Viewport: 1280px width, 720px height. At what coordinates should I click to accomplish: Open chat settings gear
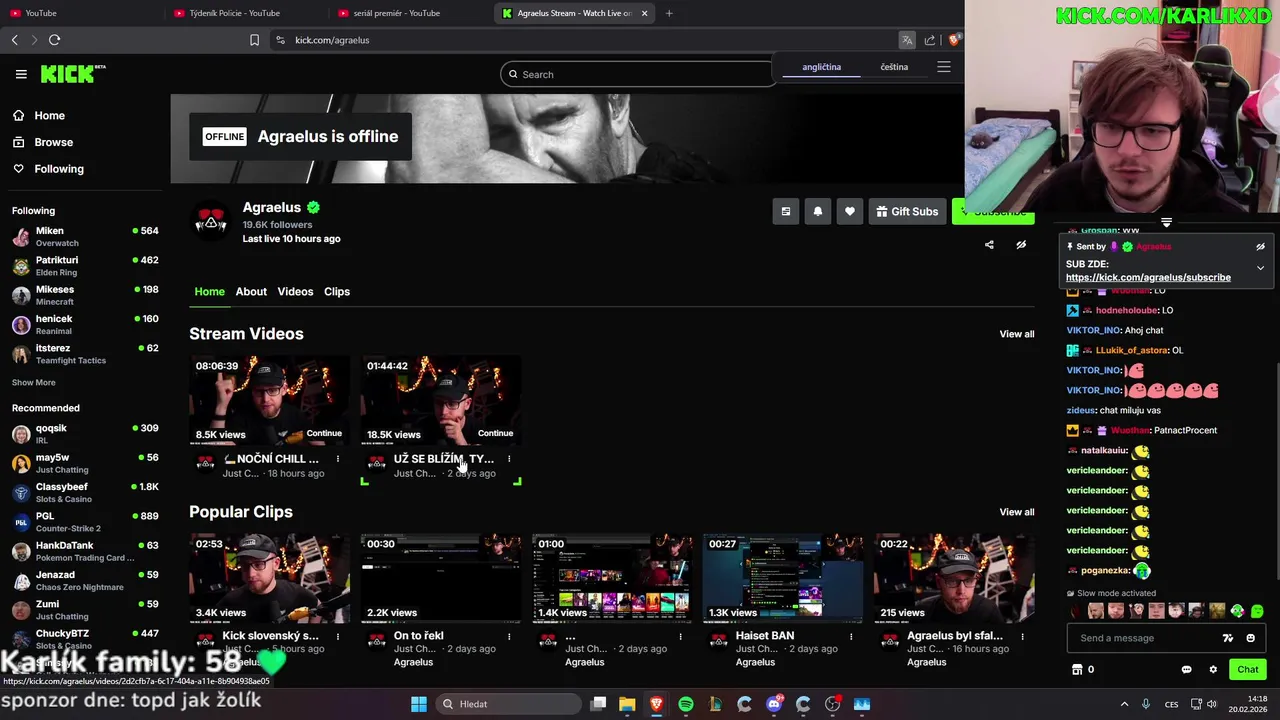[x=1213, y=670]
